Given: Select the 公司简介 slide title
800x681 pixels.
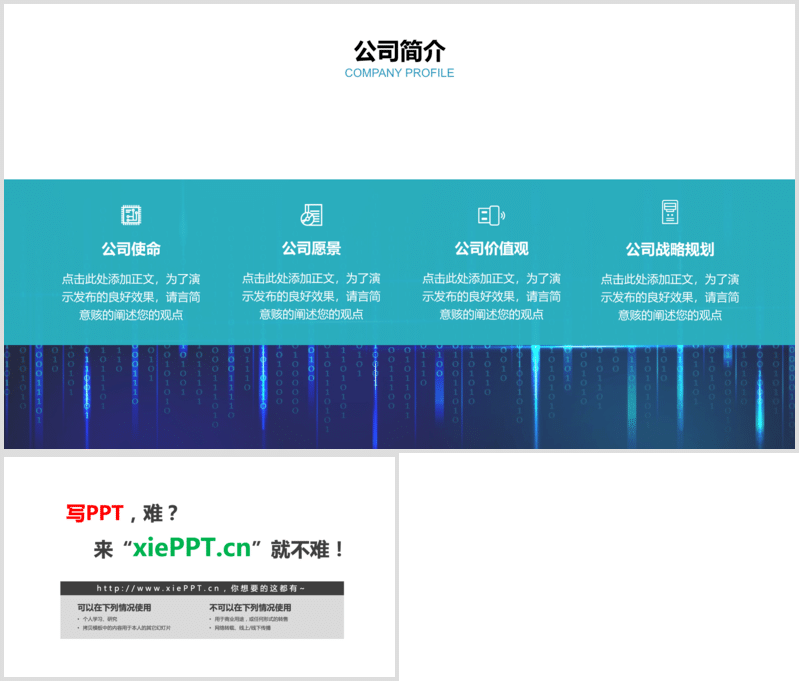Looking at the screenshot, I should click(x=399, y=51).
